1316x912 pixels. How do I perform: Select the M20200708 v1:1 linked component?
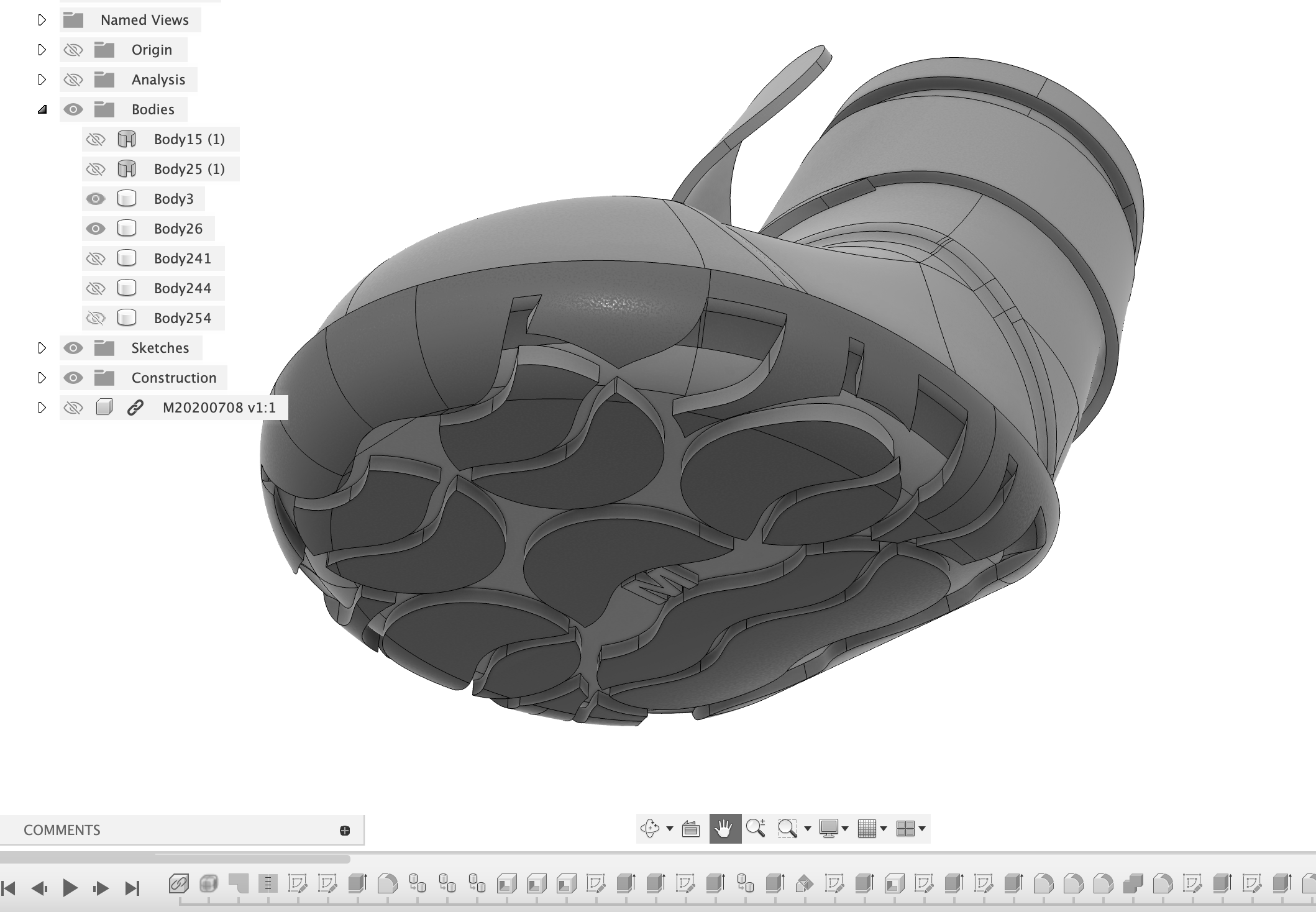(219, 408)
